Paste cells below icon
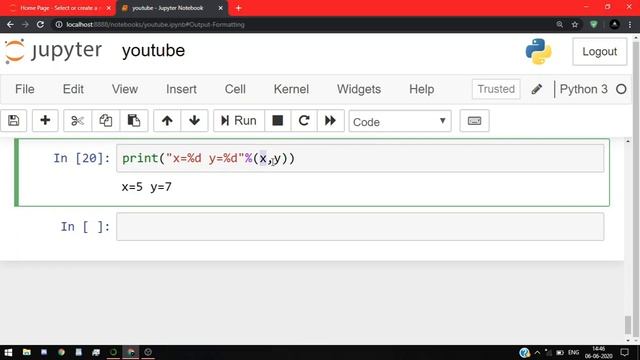 click(x=134, y=121)
